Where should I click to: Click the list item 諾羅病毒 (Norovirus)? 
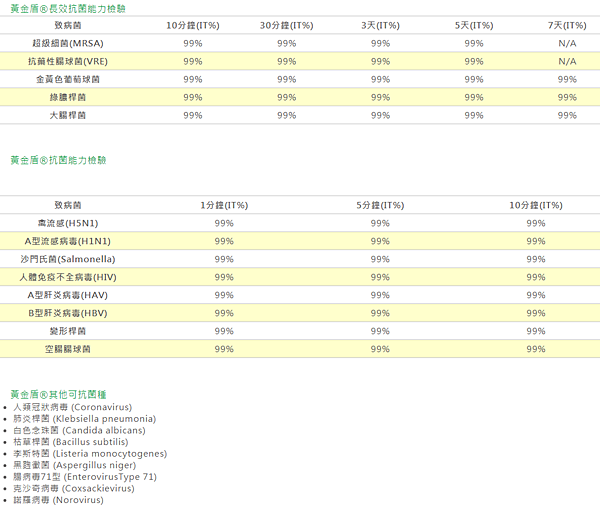click(x=58, y=500)
